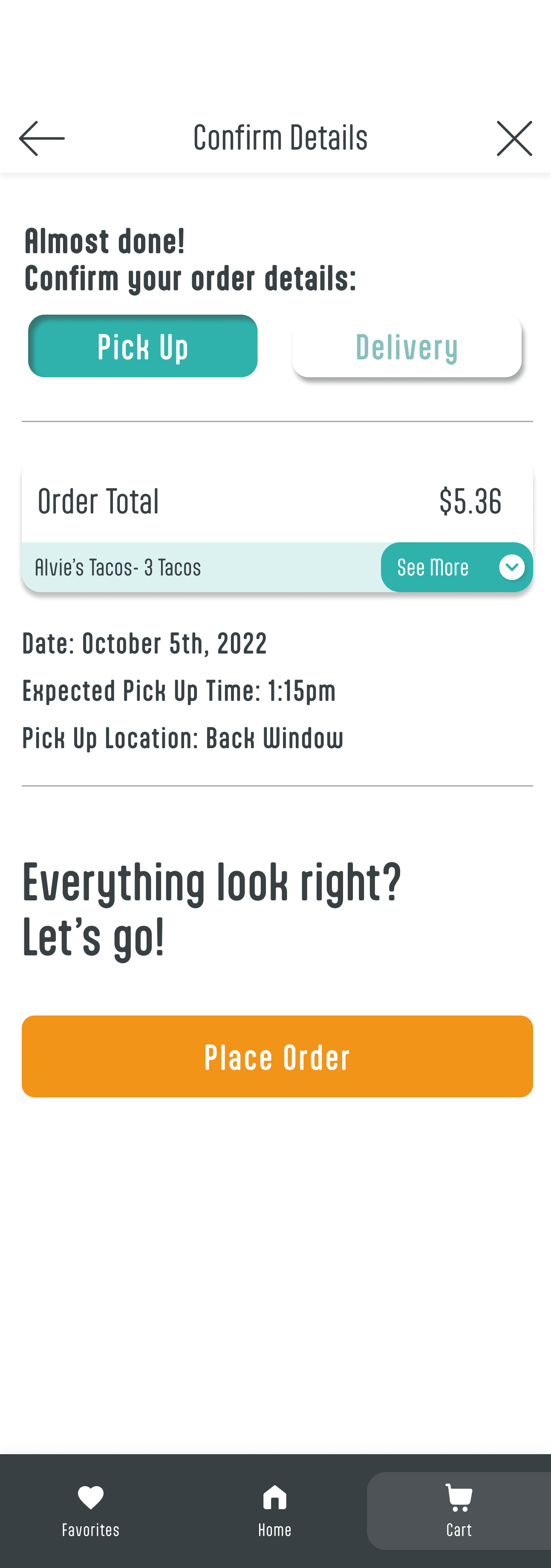The height and width of the screenshot is (1568, 551).
Task: Switch to Delivery option
Action: click(406, 346)
